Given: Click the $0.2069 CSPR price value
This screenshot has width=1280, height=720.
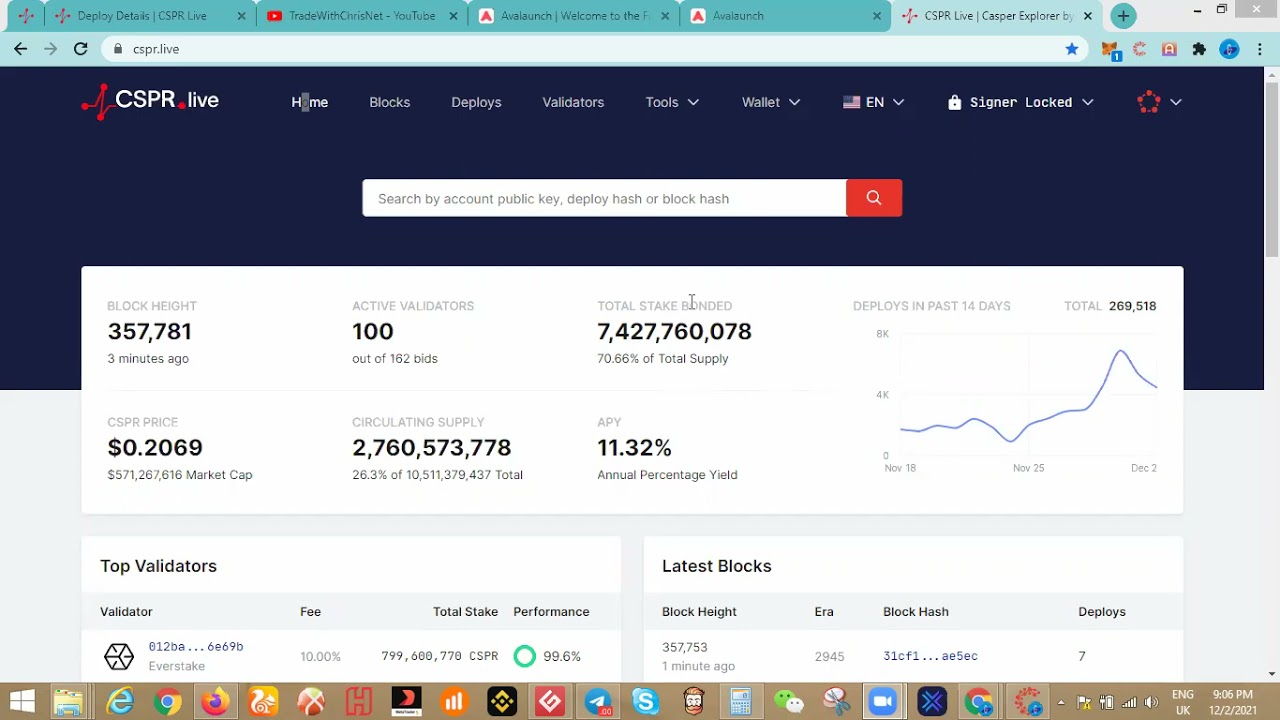Looking at the screenshot, I should point(155,447).
